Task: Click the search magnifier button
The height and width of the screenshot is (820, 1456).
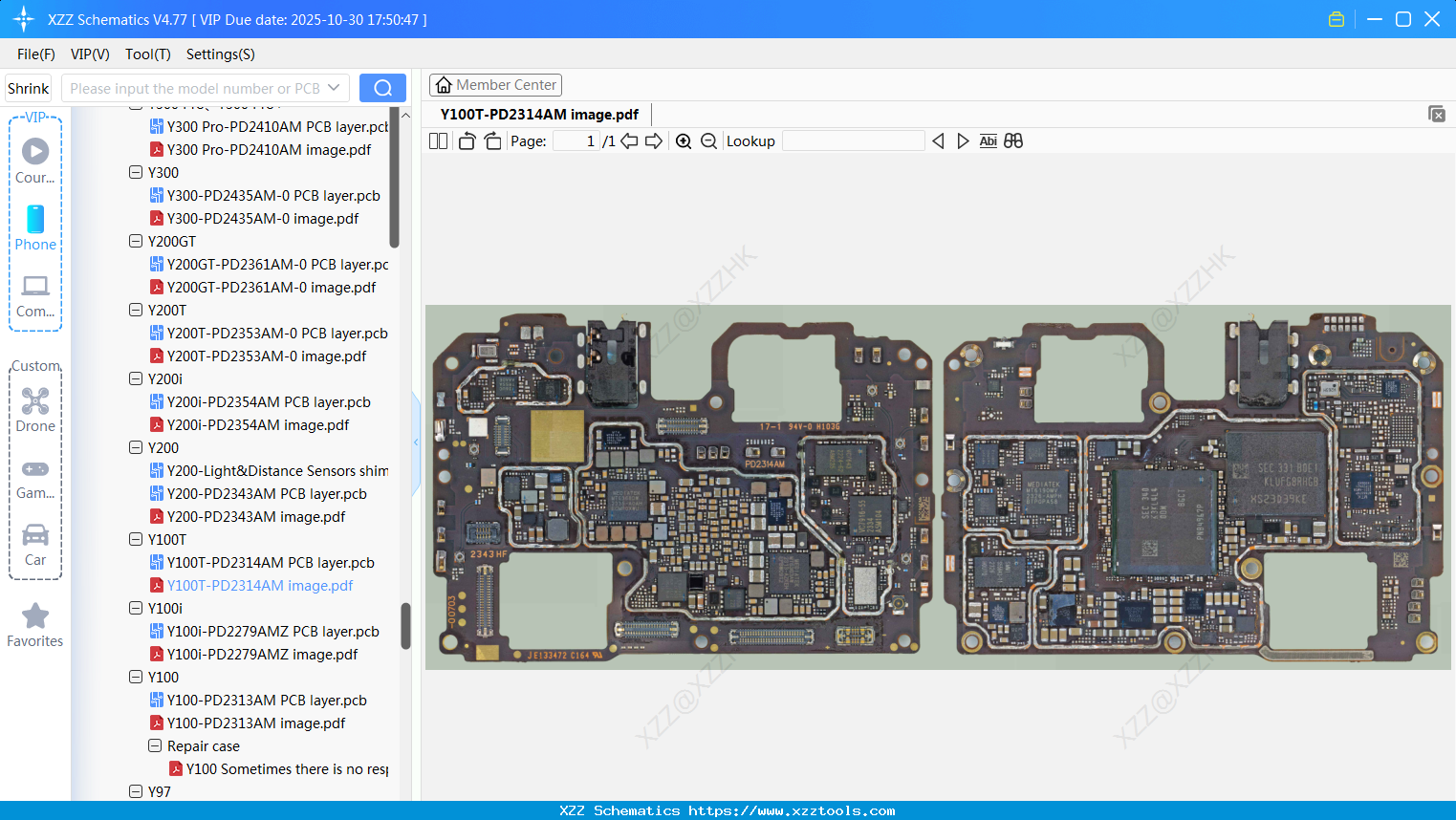Action: click(x=382, y=88)
